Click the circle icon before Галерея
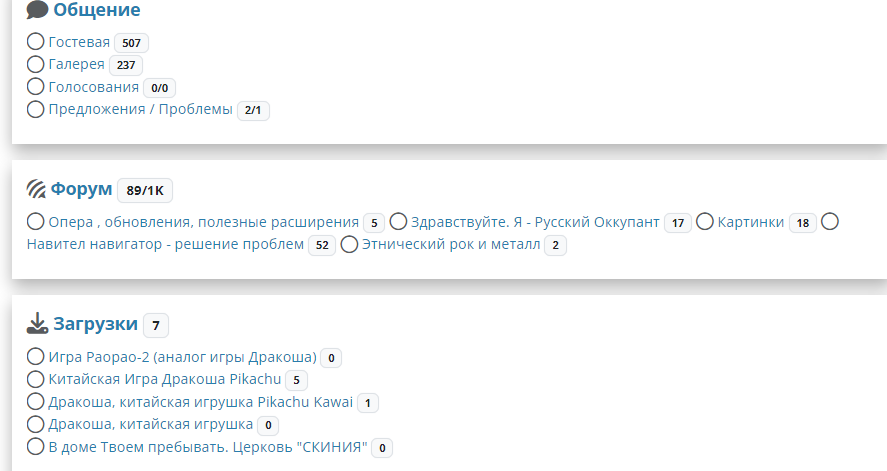Viewport: 887px width, 471px height. (36, 64)
